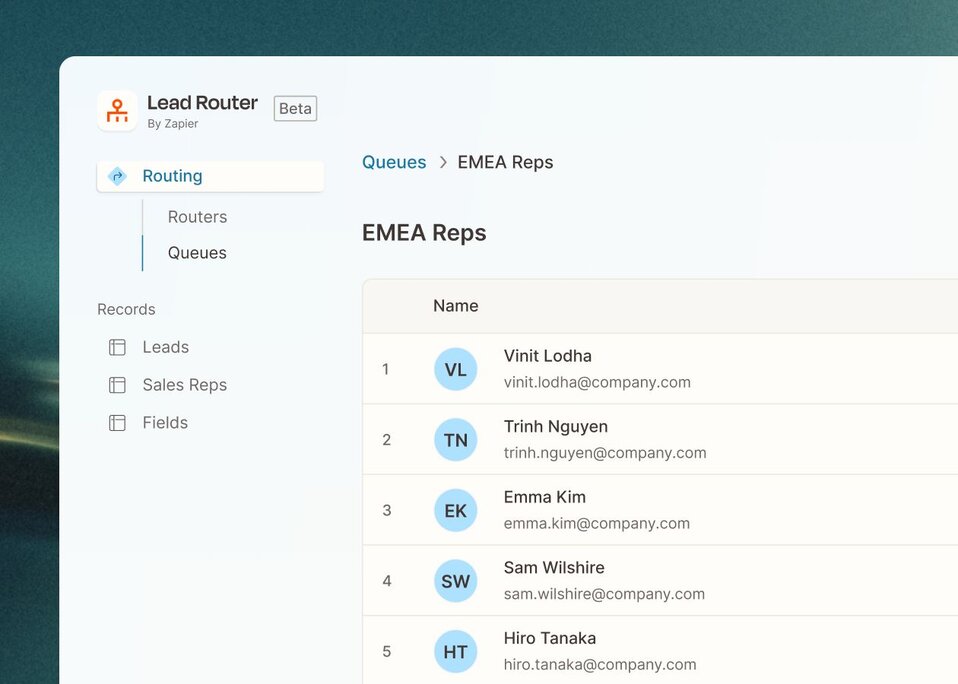Click Sam Wilshire's SW avatar
This screenshot has width=958, height=684.
tap(455, 581)
